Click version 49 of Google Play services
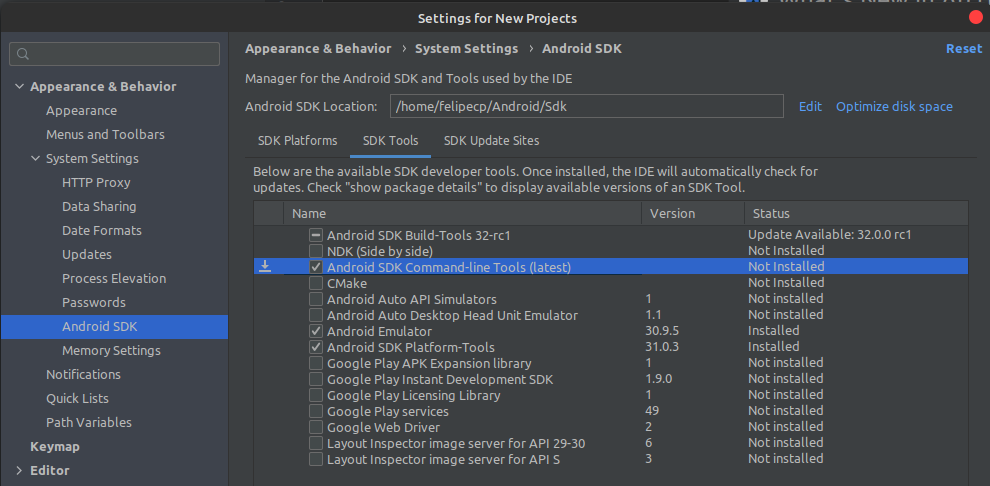Viewport: 990px width, 486px height. 652,412
